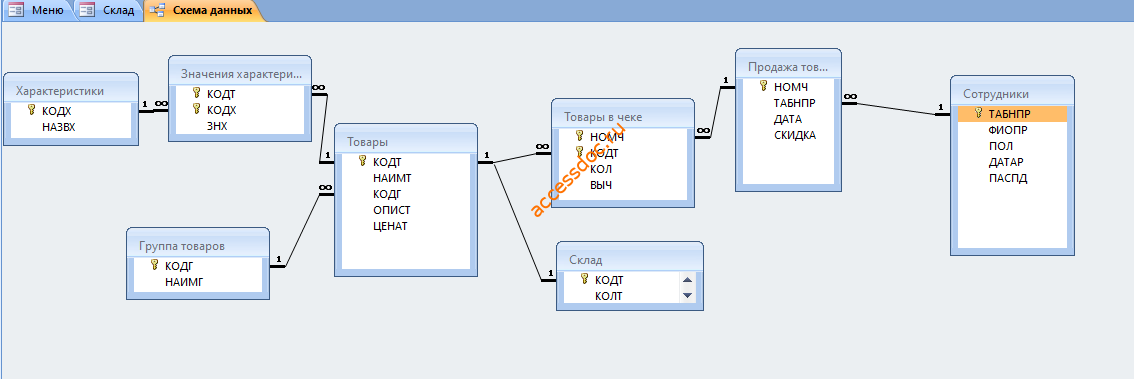Click the key icon beside ТАБНПР in Сотрудники
Viewport: 1134px width, 379px height.
pyautogui.click(x=979, y=113)
